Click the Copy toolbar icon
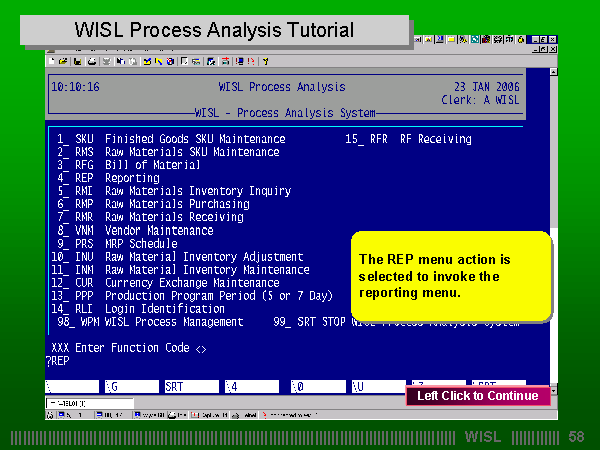Image resolution: width=600 pixels, height=450 pixels. (x=120, y=61)
